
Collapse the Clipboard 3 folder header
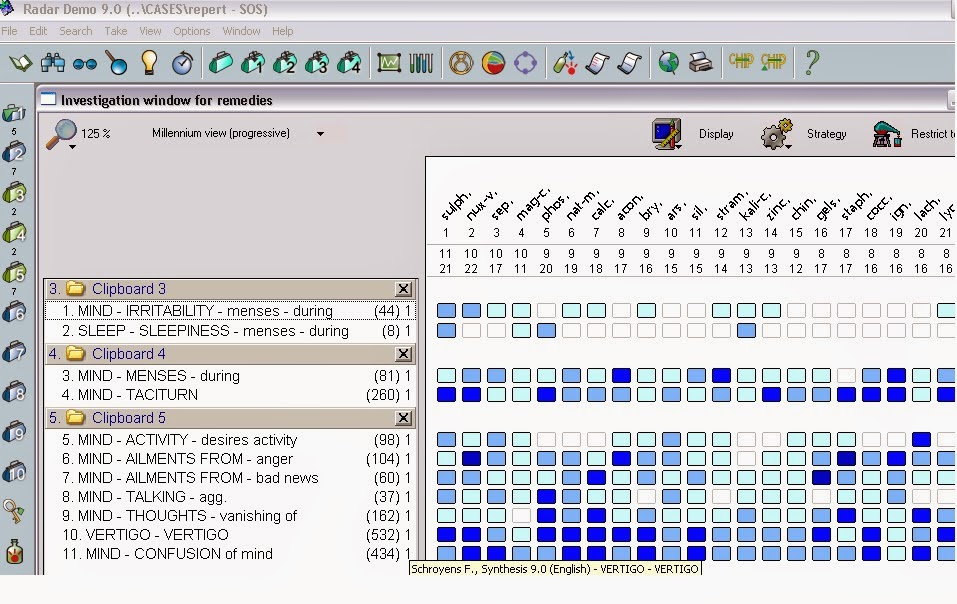pyautogui.click(x=230, y=289)
